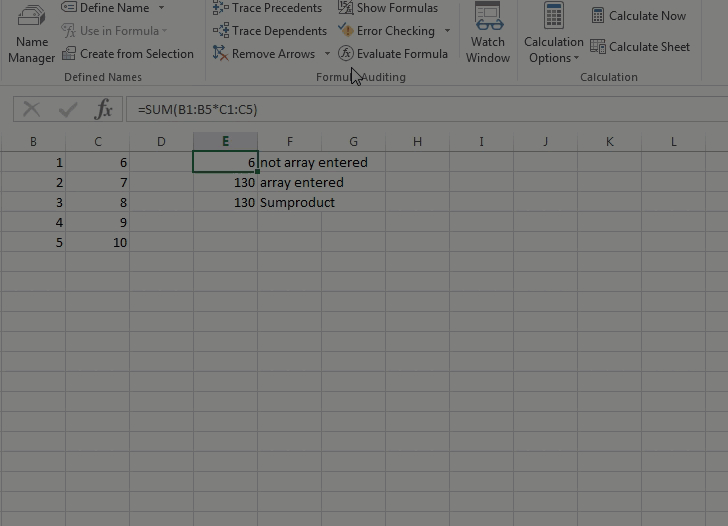Select column F header
This screenshot has height=526, width=728.
(x=289, y=142)
